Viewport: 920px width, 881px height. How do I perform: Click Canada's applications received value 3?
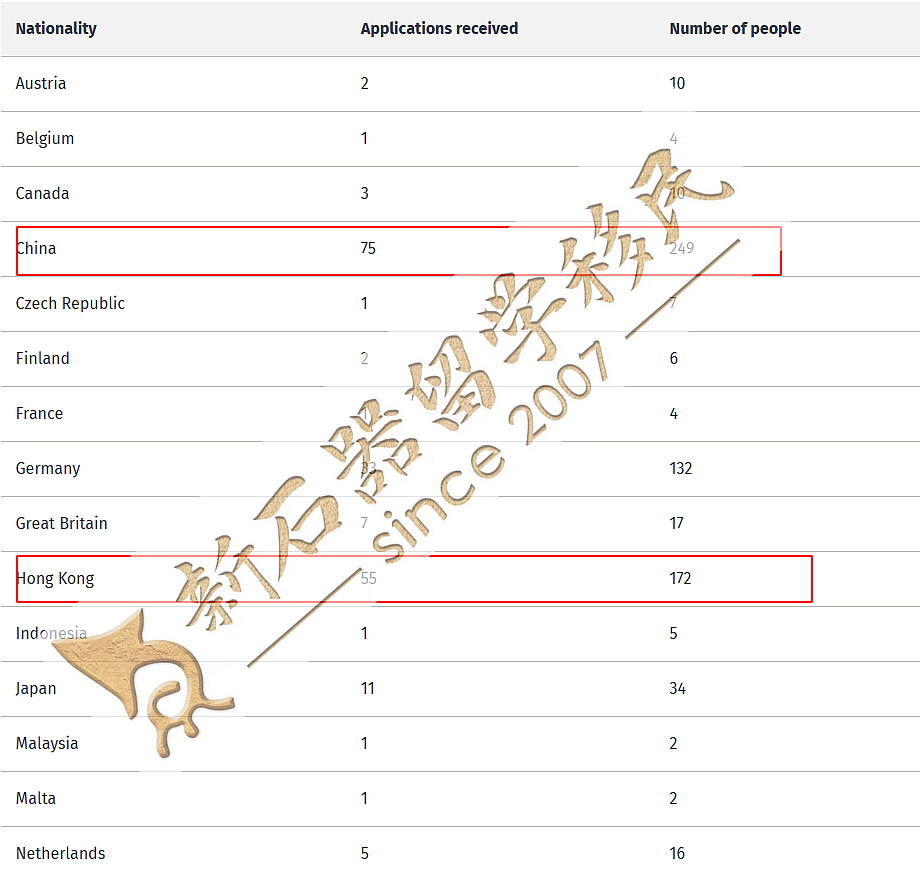364,194
